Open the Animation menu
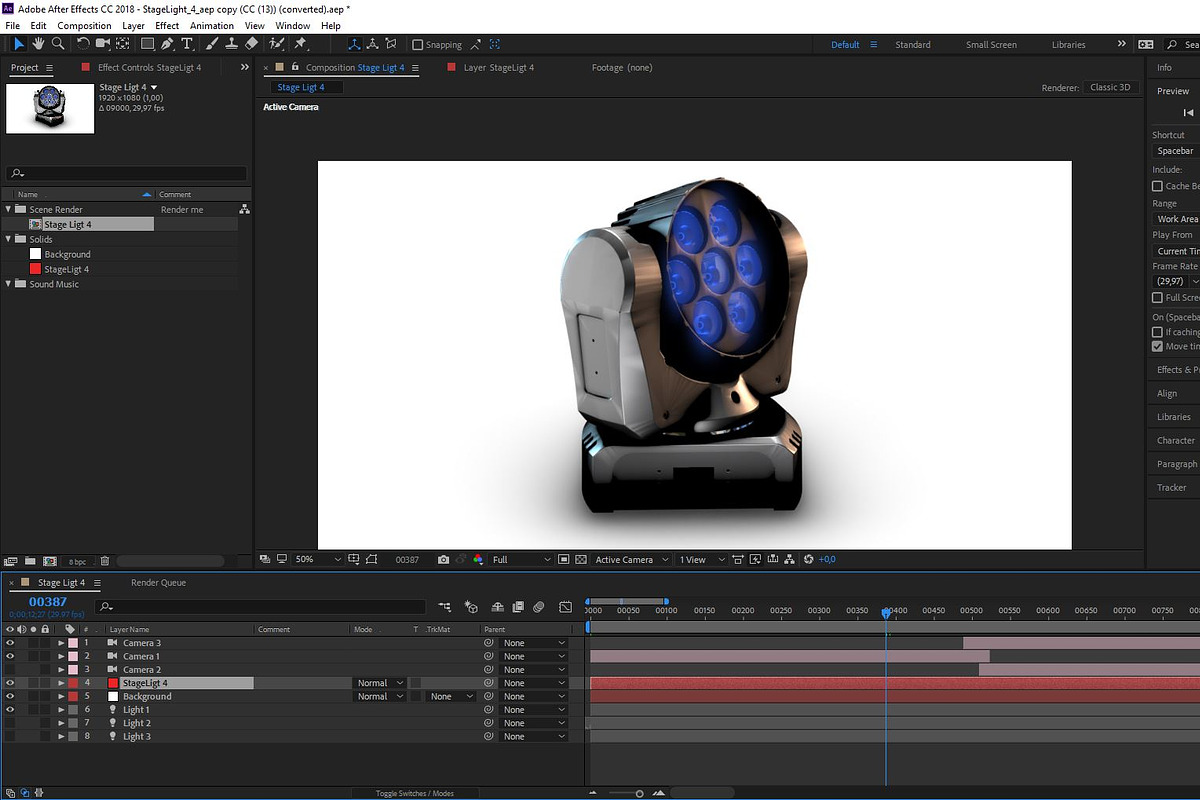 pos(211,25)
